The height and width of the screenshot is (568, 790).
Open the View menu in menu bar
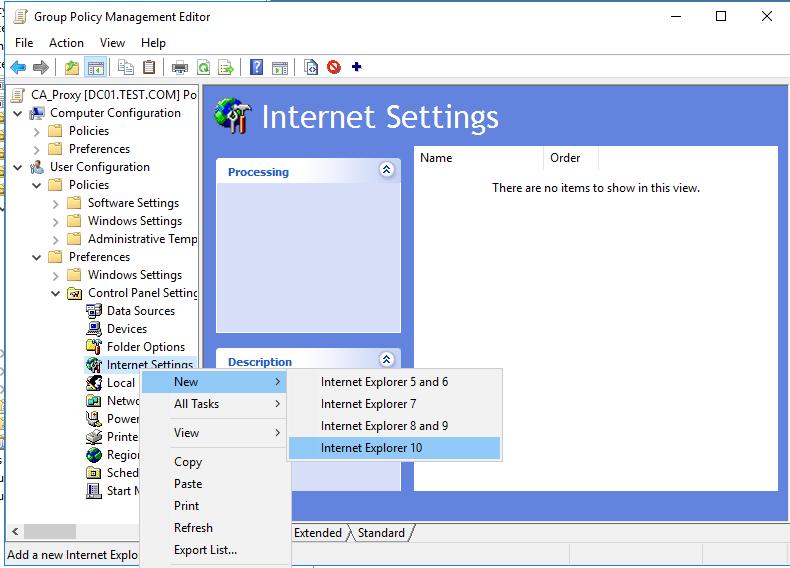[112, 43]
